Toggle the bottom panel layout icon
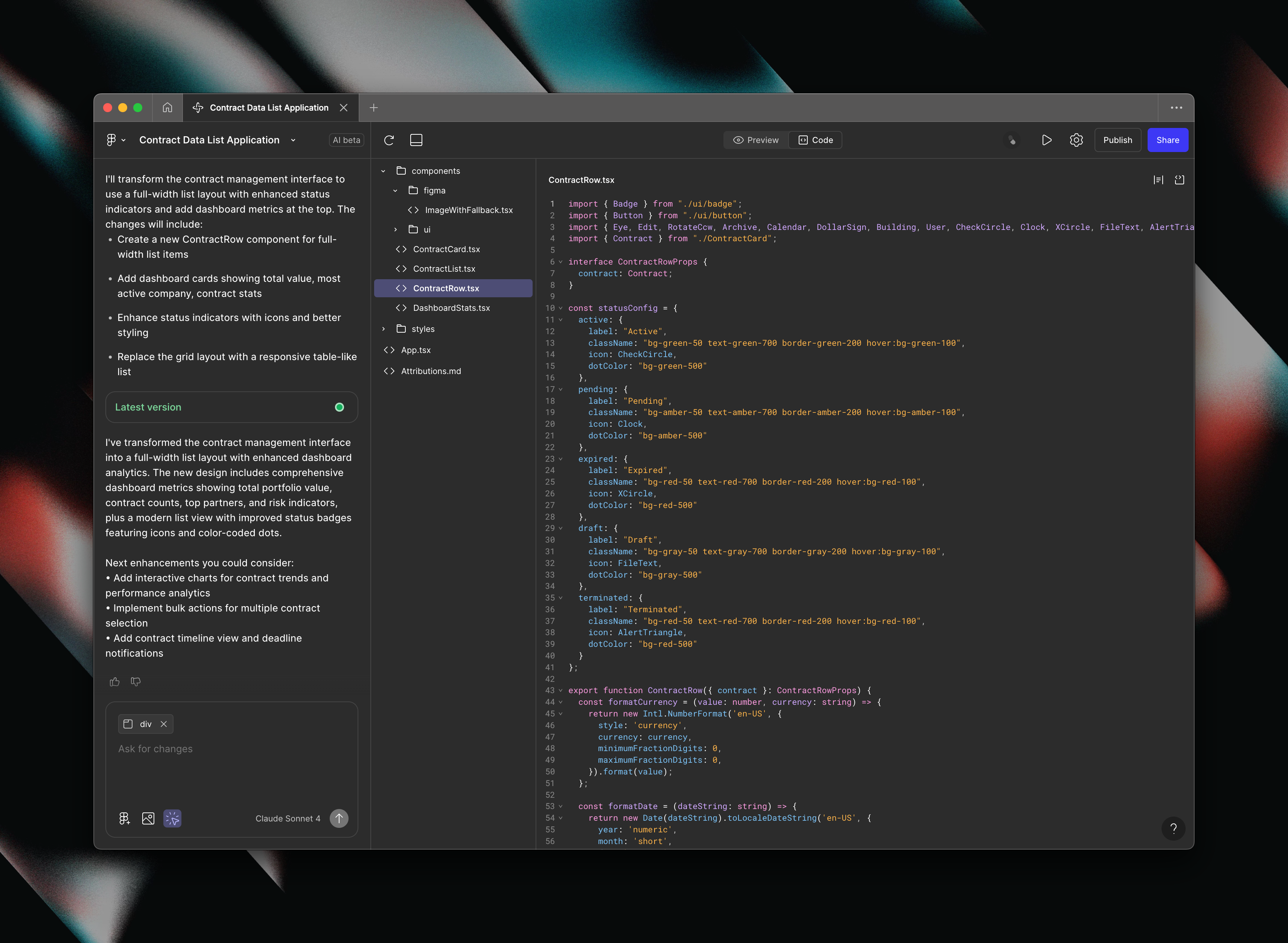 (x=416, y=140)
